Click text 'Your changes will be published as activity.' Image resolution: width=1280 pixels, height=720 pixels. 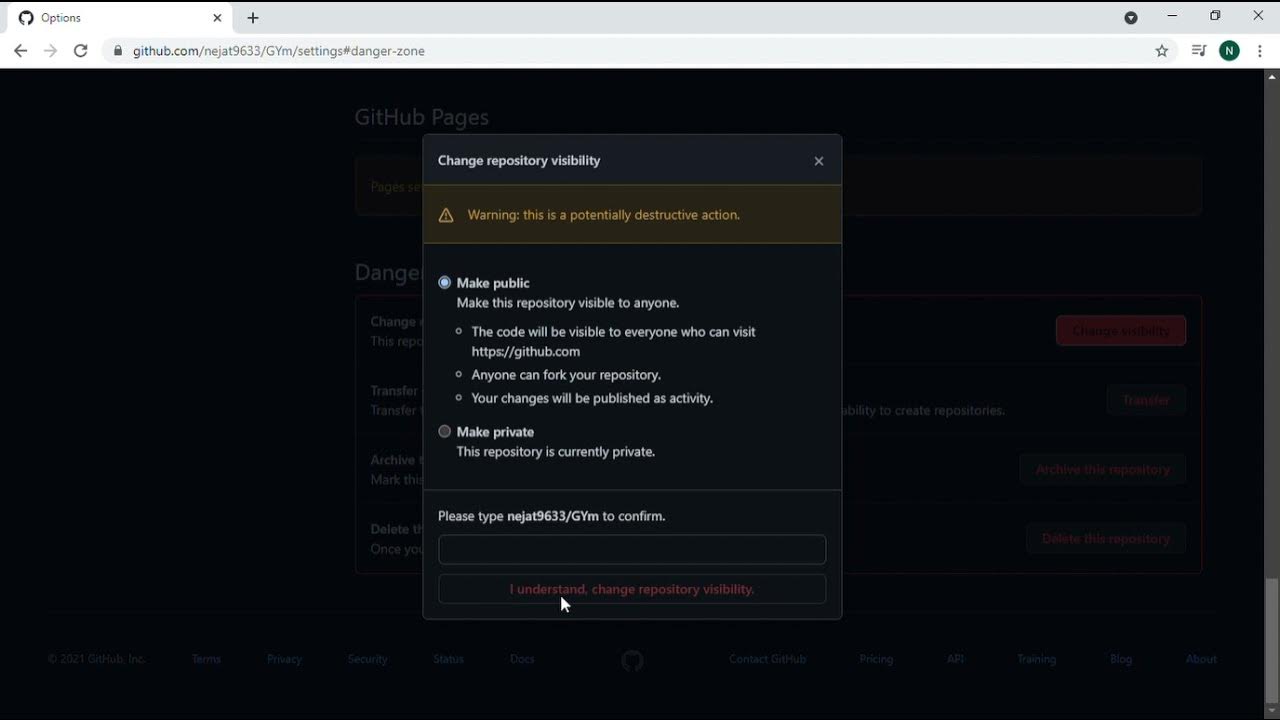click(x=592, y=398)
